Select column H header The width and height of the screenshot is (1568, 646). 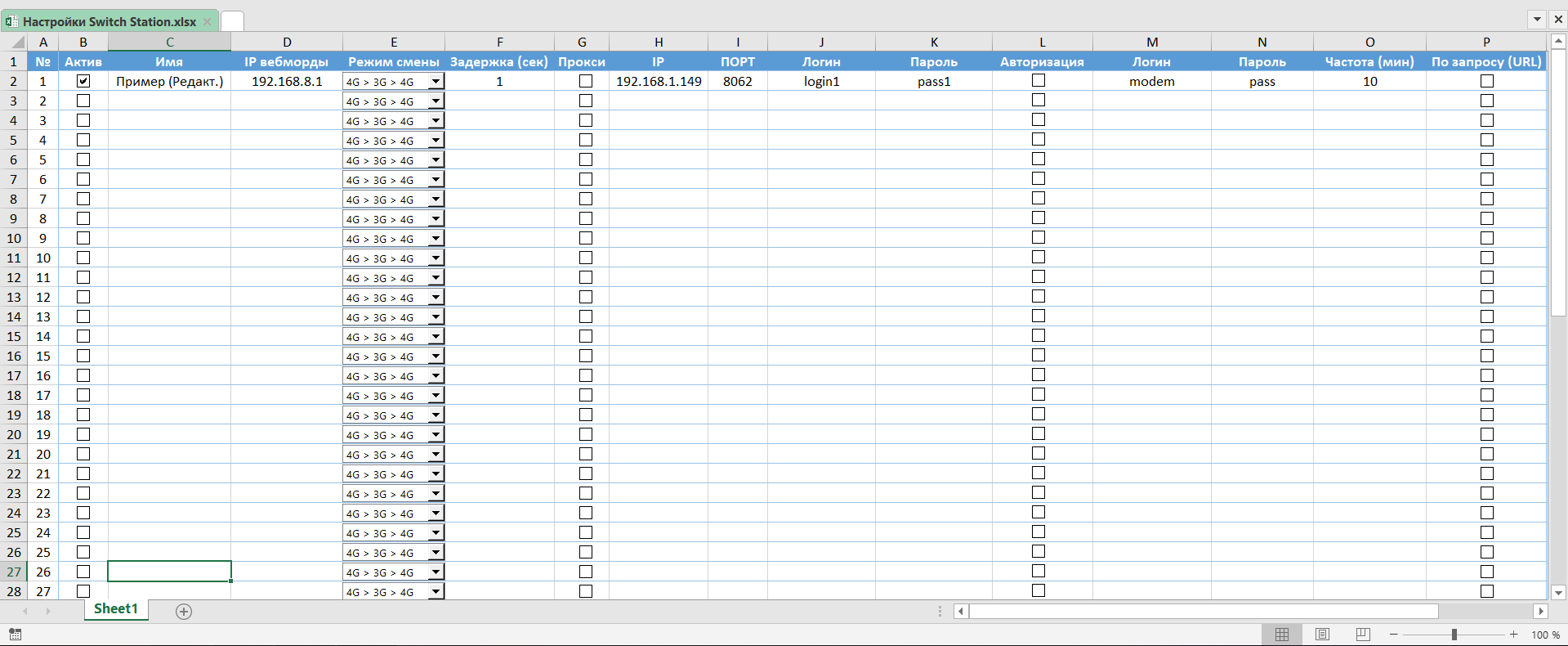(659, 43)
